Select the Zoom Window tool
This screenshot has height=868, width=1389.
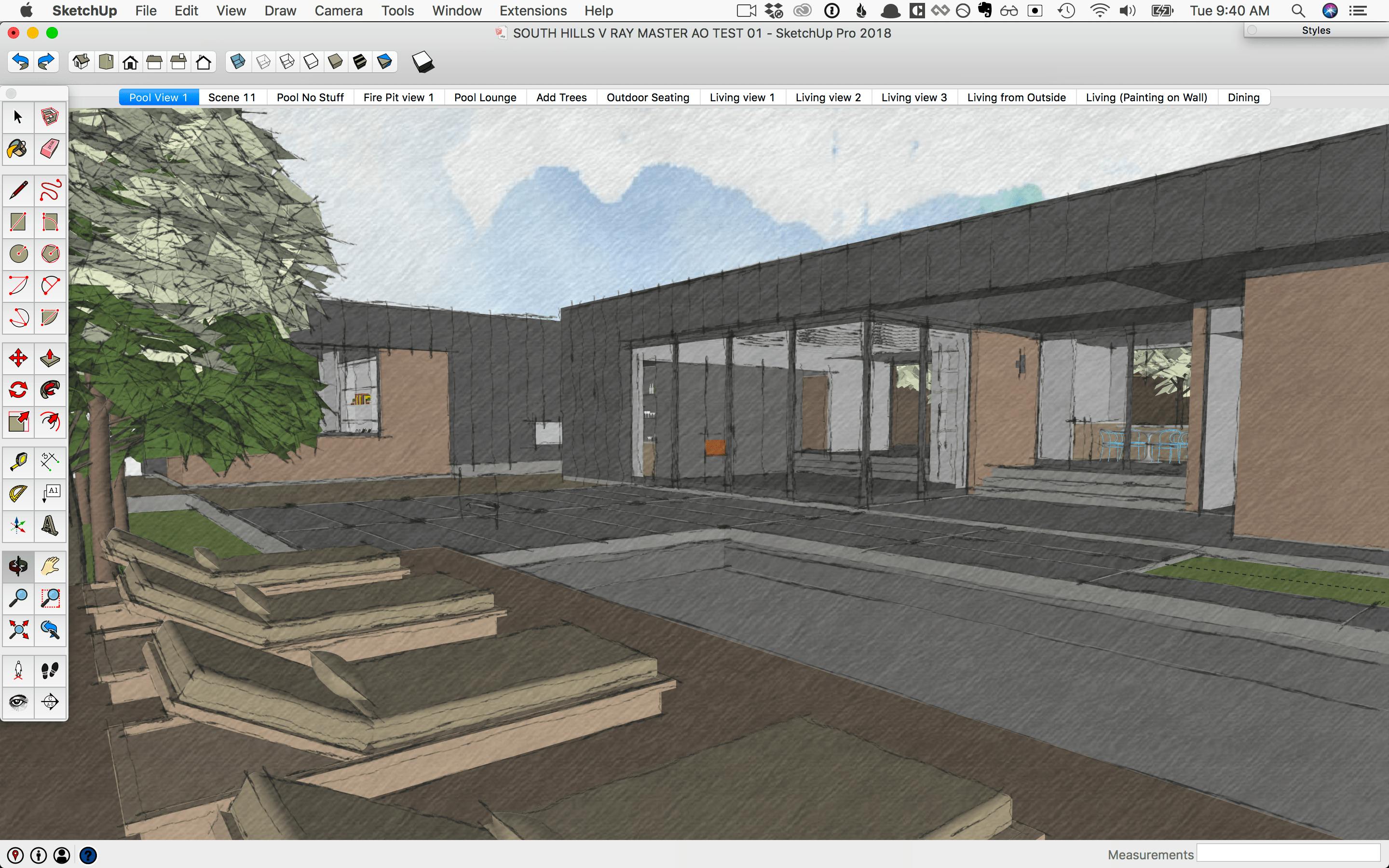[x=51, y=598]
